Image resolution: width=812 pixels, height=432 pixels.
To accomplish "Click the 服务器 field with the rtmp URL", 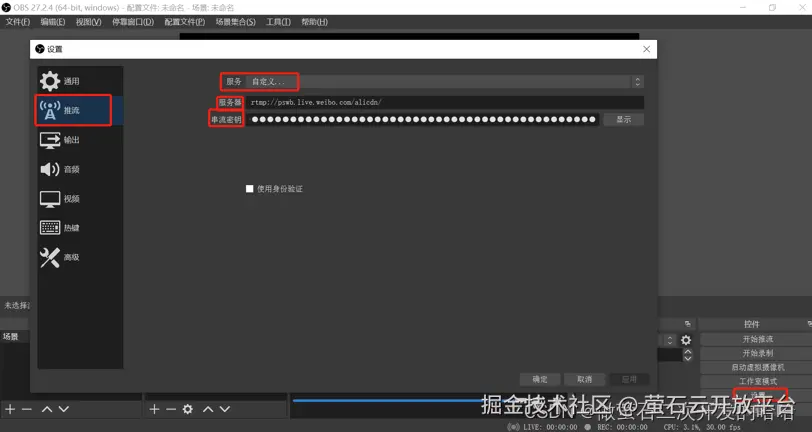I will point(445,102).
